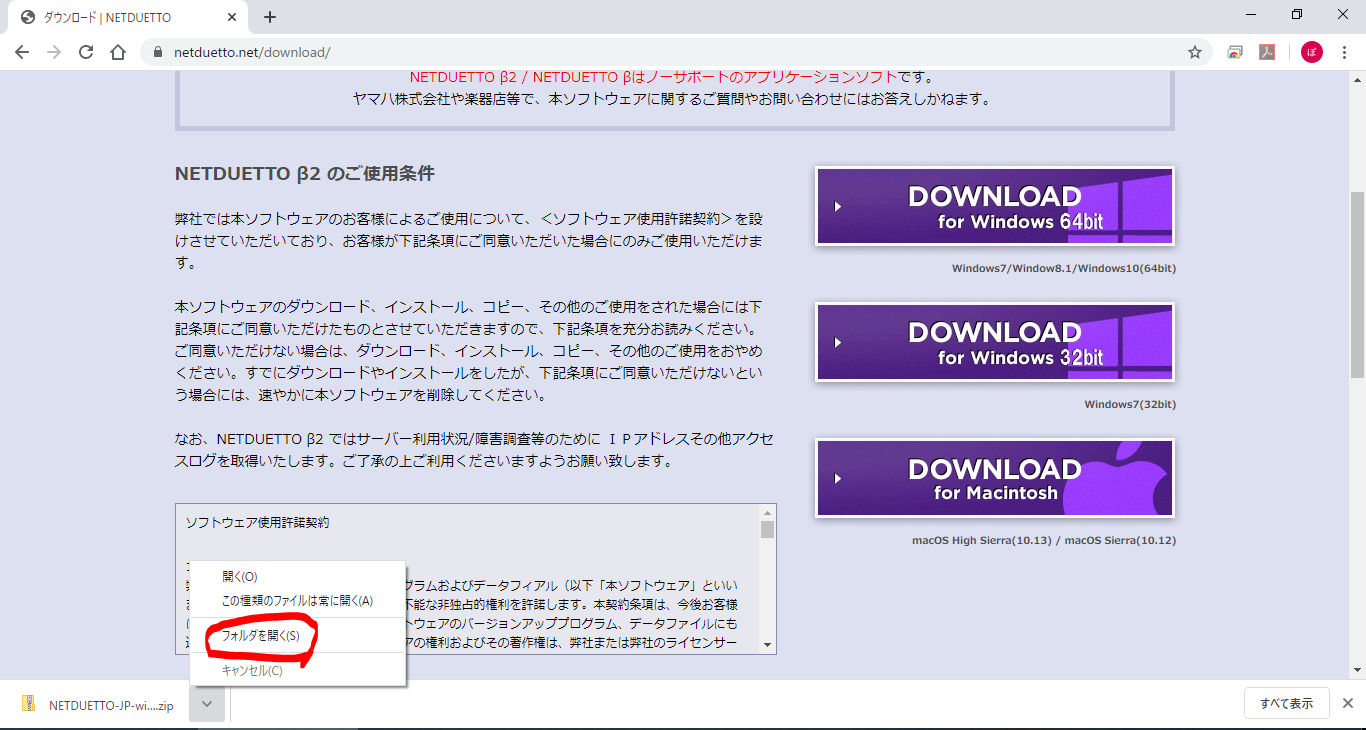Click the heading NETDUETTO β2 のご使用条件
The height and width of the screenshot is (730, 1366).
click(x=305, y=174)
